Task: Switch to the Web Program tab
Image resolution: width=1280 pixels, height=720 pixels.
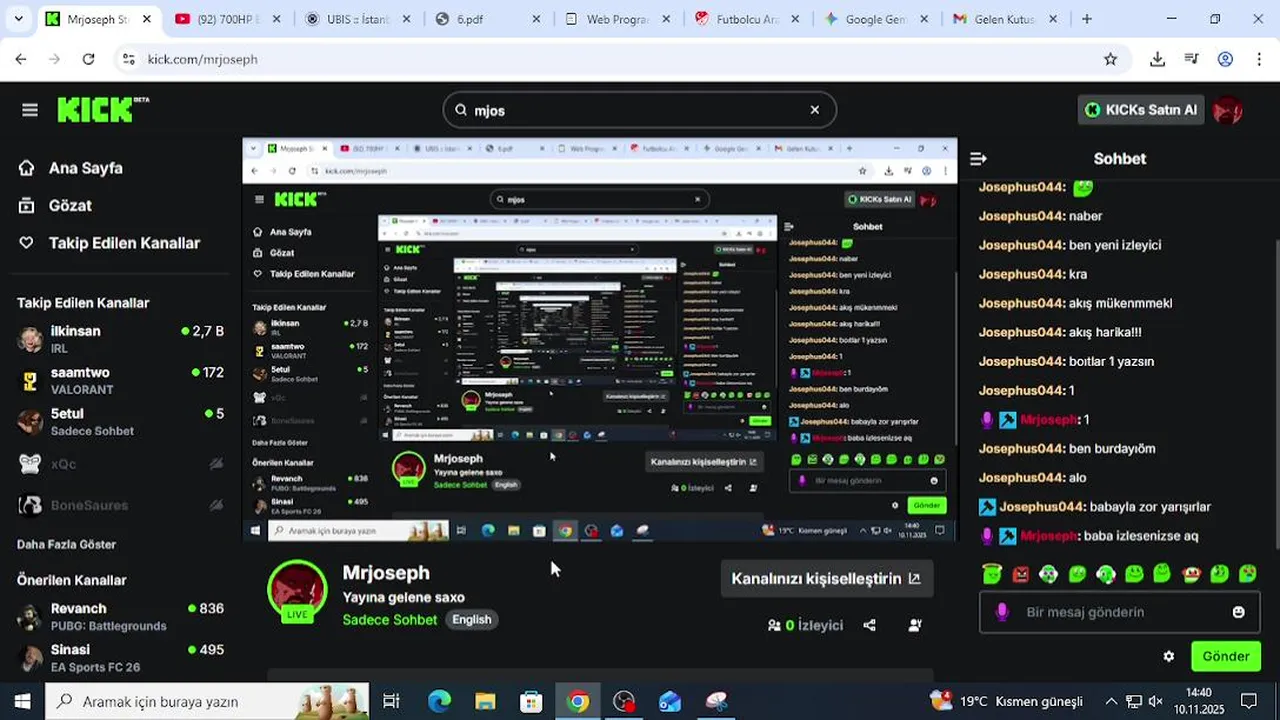Action: (617, 19)
